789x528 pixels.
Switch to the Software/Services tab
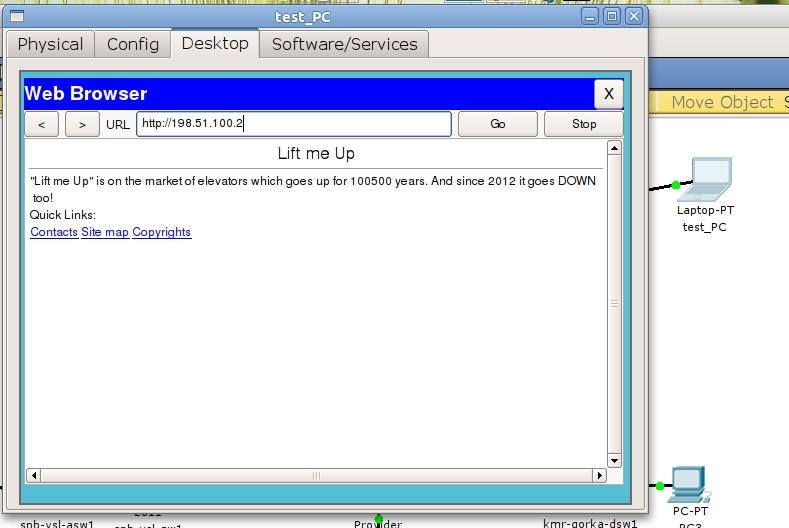[345, 44]
